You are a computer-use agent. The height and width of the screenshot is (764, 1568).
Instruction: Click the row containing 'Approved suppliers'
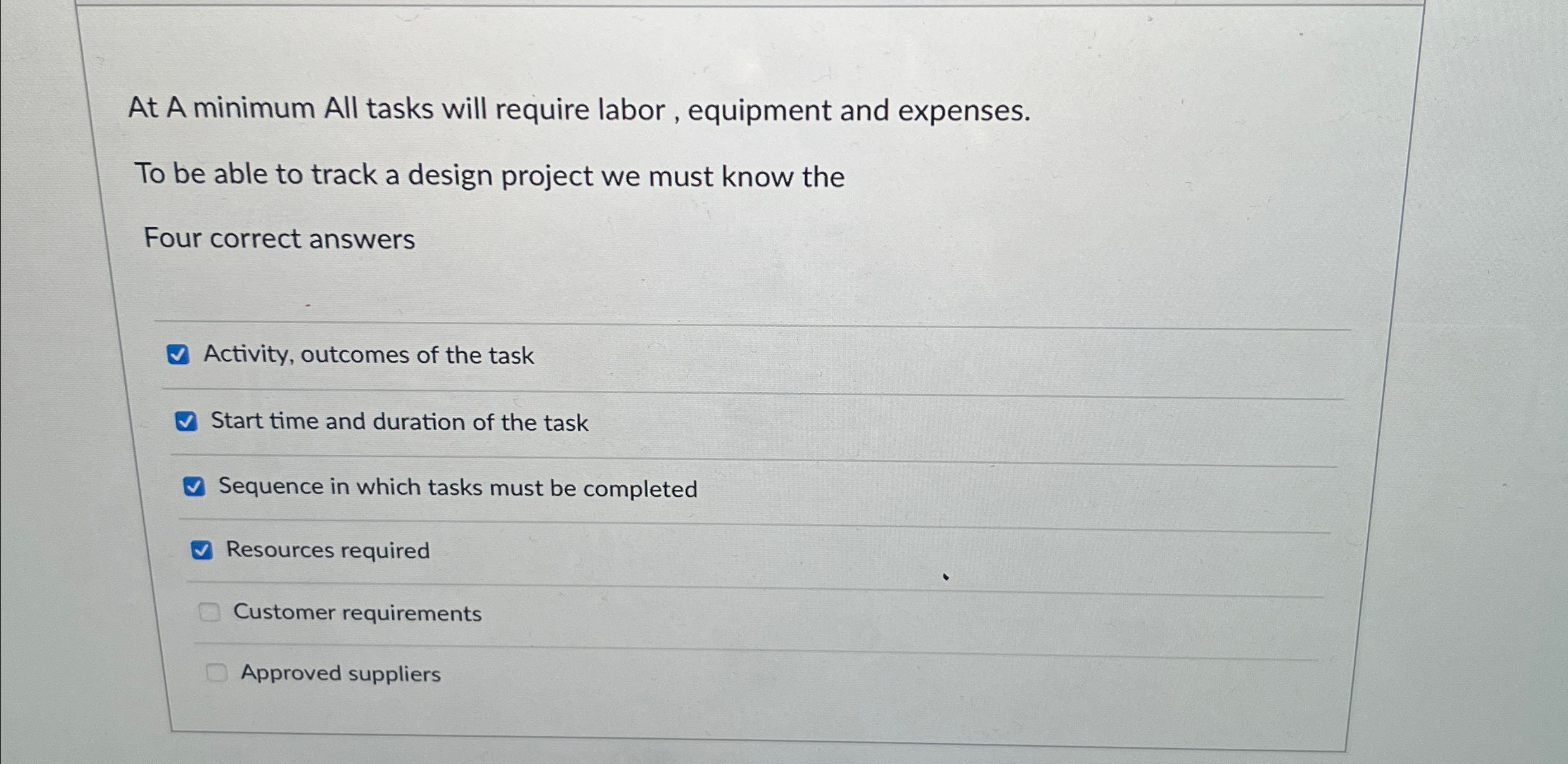pos(697,673)
